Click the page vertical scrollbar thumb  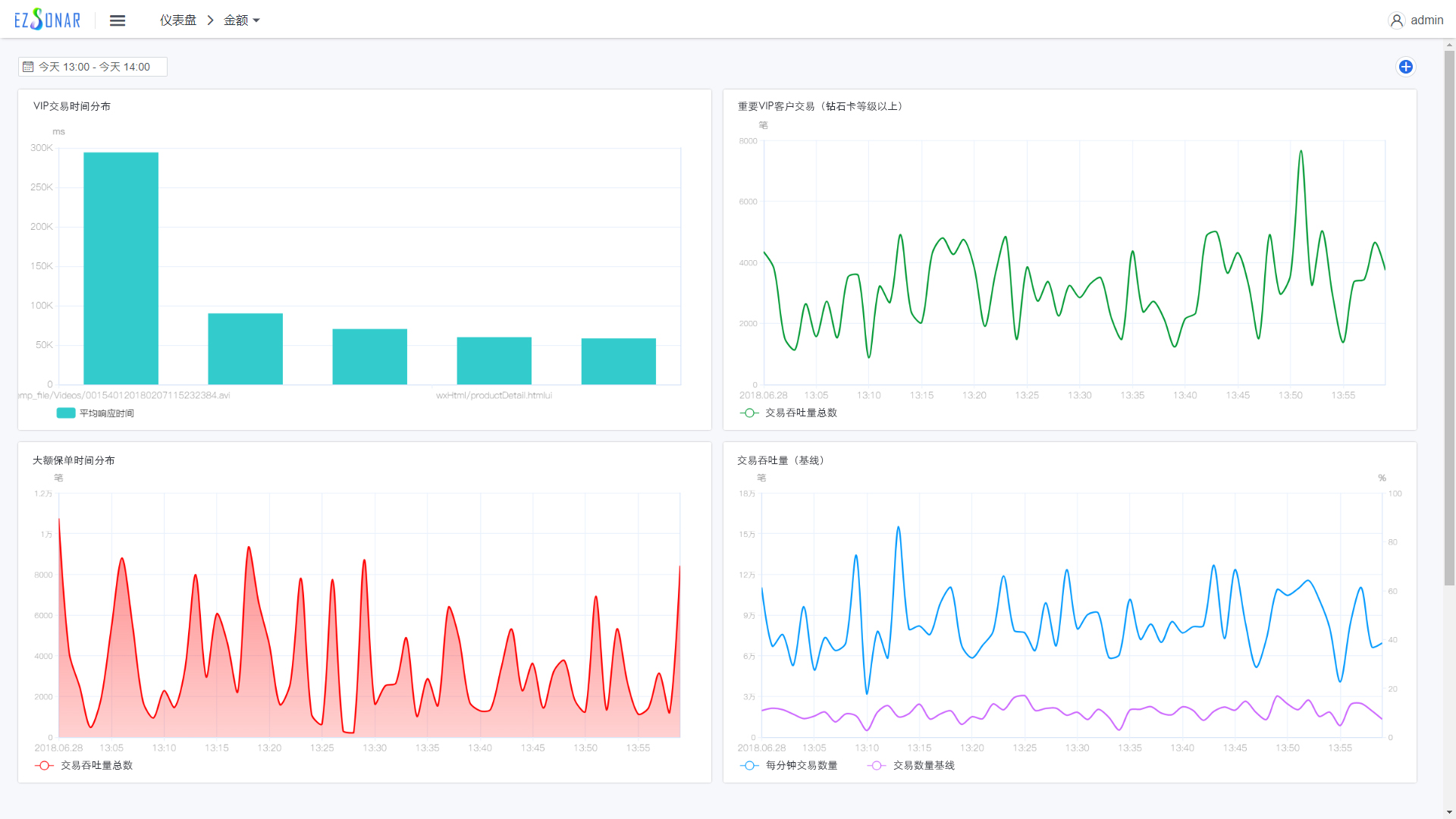1449,318
